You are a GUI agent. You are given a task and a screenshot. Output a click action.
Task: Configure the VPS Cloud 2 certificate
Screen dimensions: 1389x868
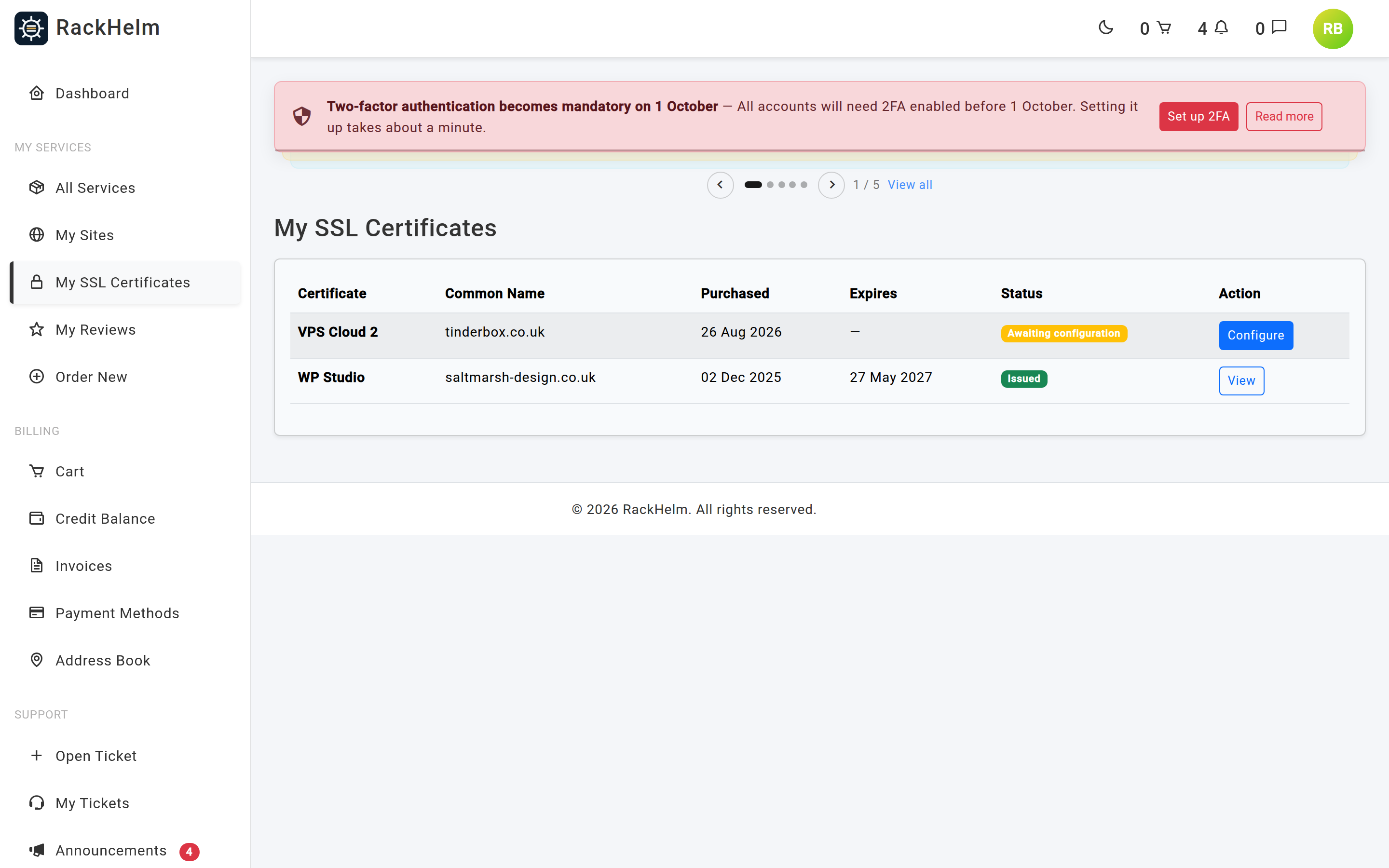[x=1256, y=335]
